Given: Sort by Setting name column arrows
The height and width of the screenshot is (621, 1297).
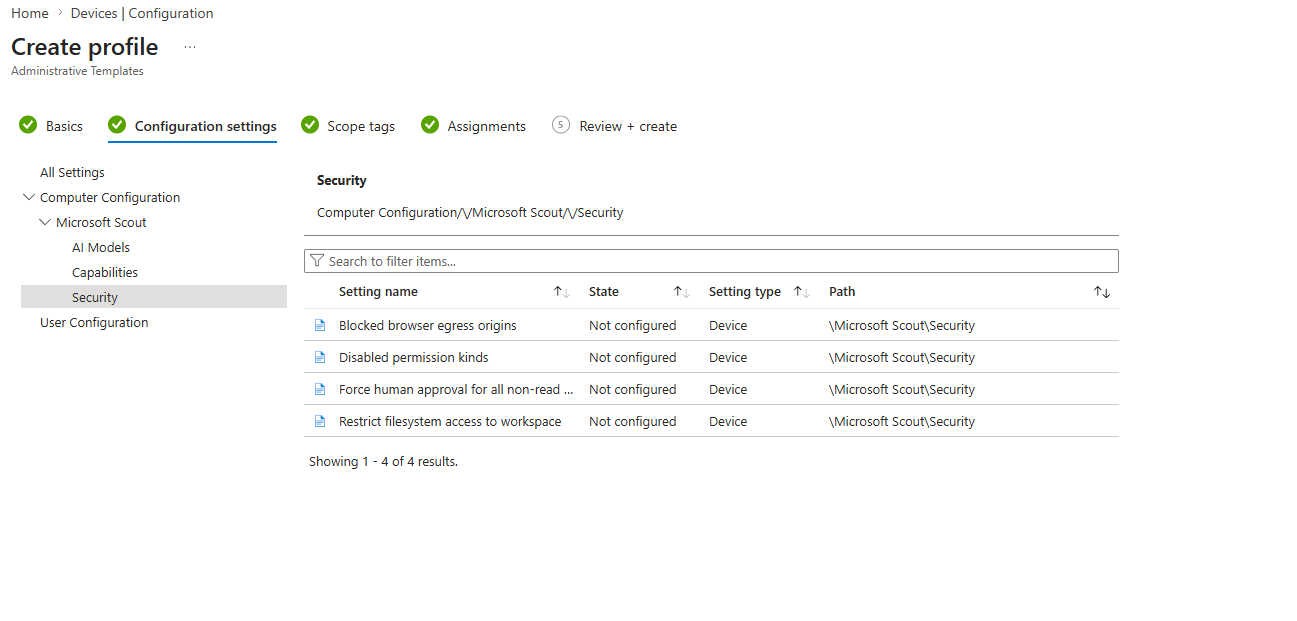Looking at the screenshot, I should tap(562, 292).
